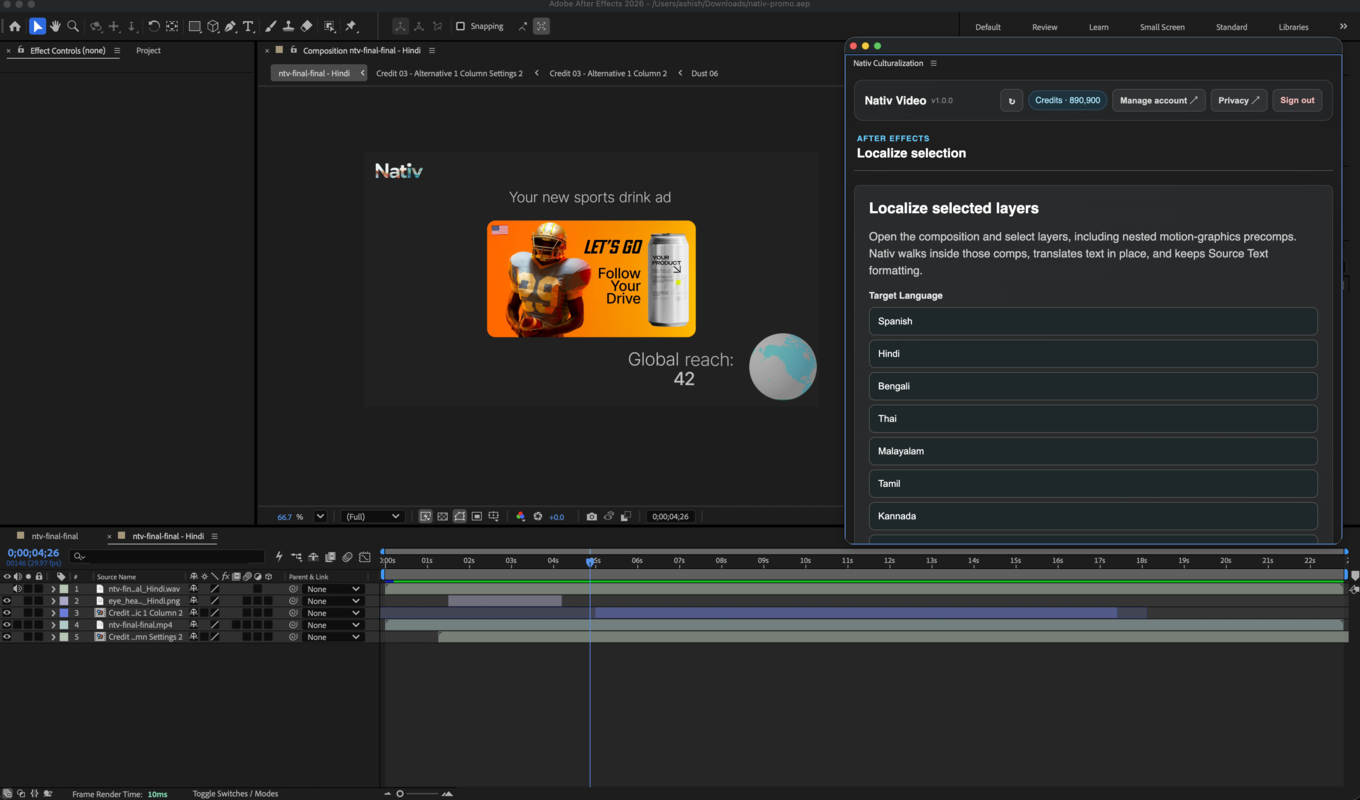1360x800 pixels.
Task: Expand layer 4 ntv-final-final.mp4 properties
Action: (x=53, y=625)
